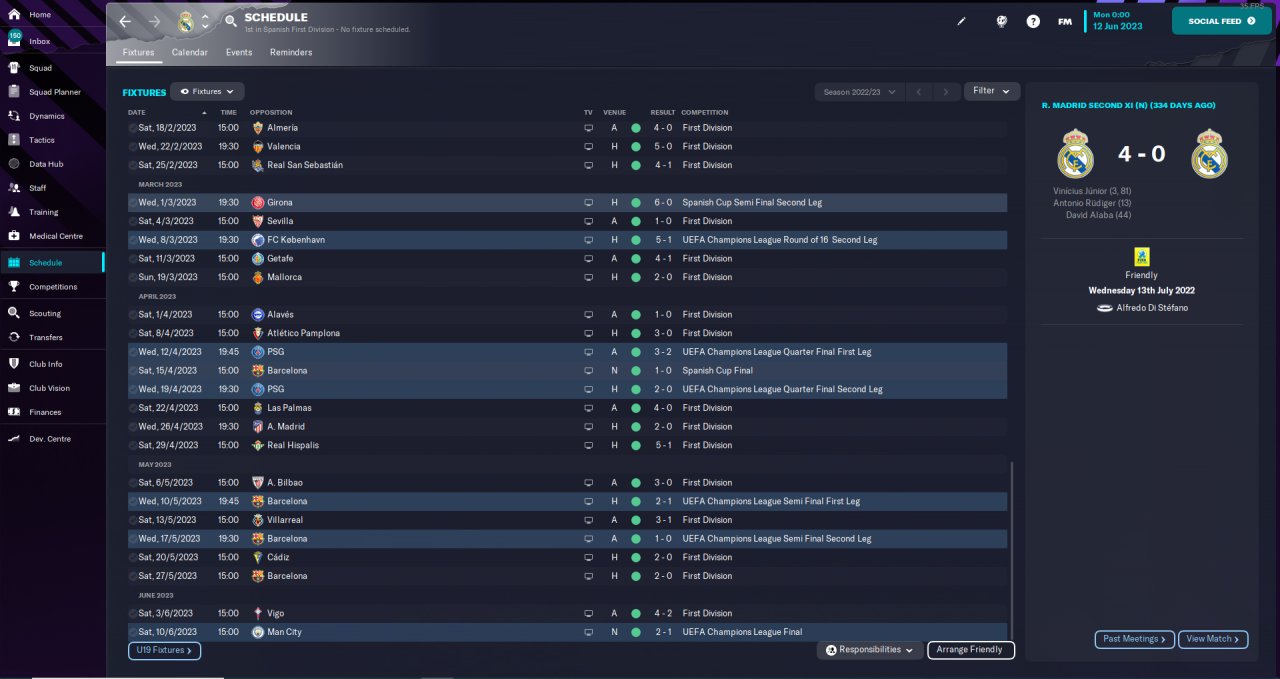This screenshot has height=679, width=1280.
Task: Click the fixtures list scrollbar
Action: click(1011, 550)
